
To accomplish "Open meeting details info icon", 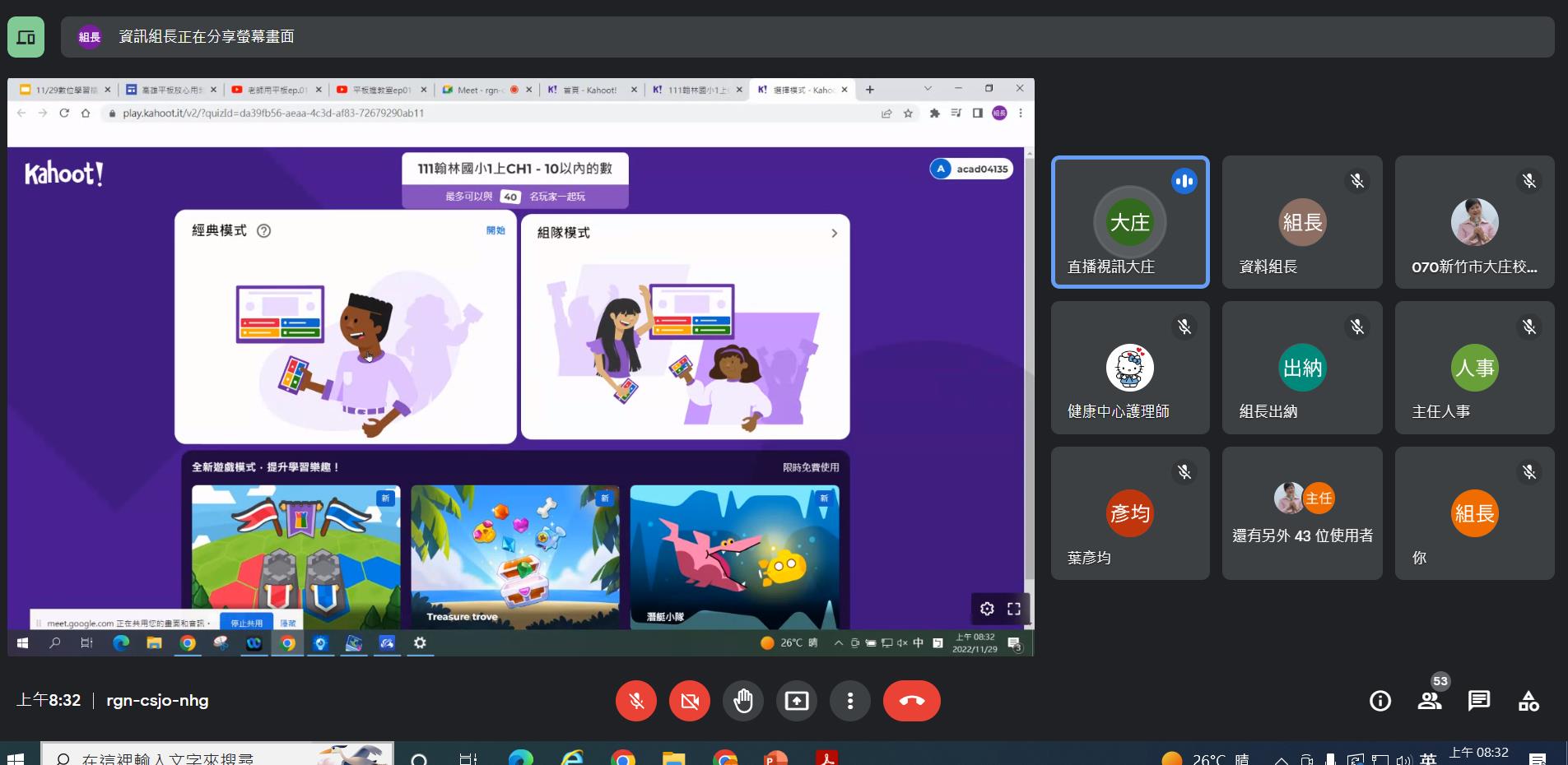I will 1380,701.
